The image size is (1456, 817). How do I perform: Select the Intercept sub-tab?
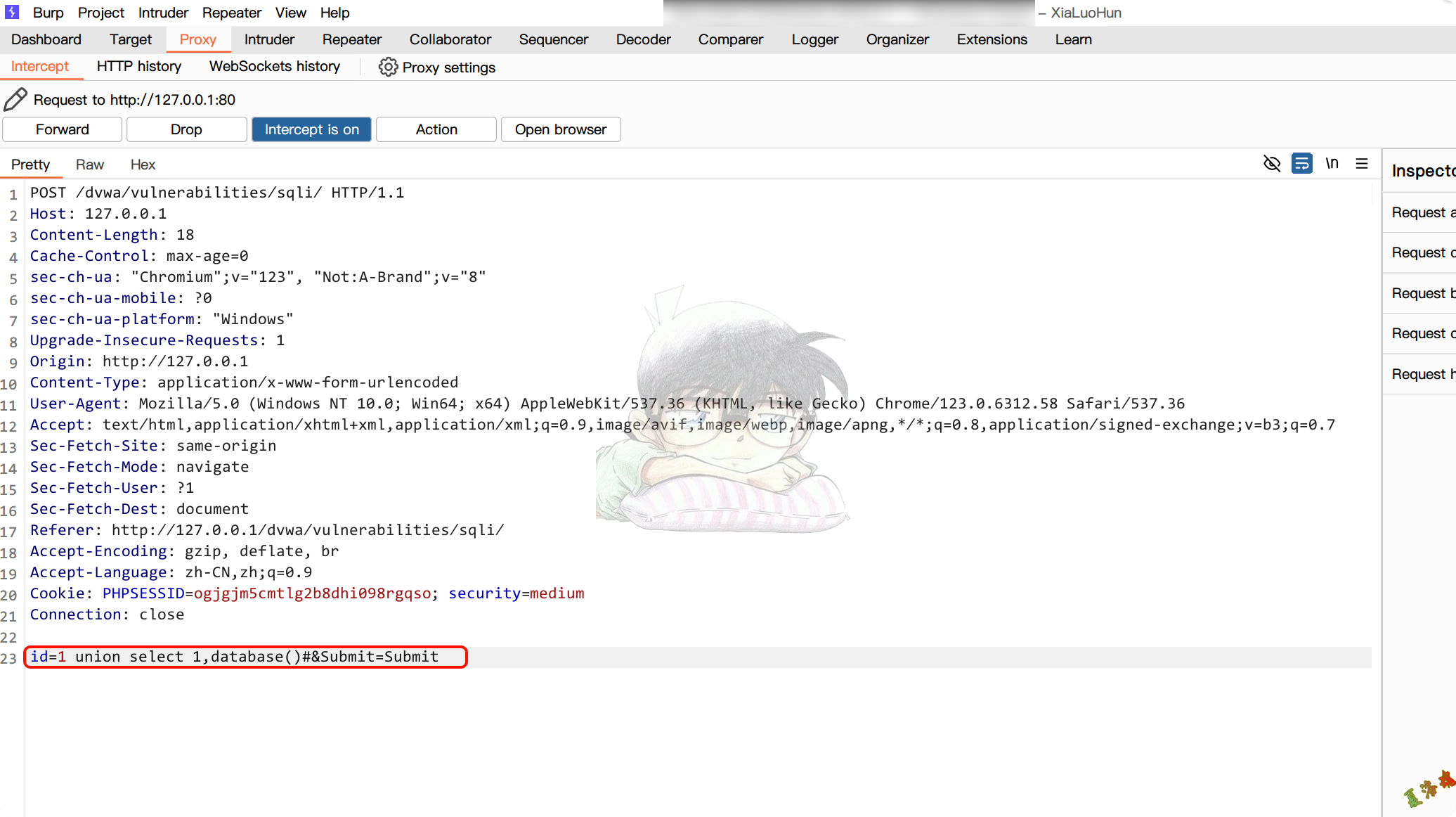40,66
